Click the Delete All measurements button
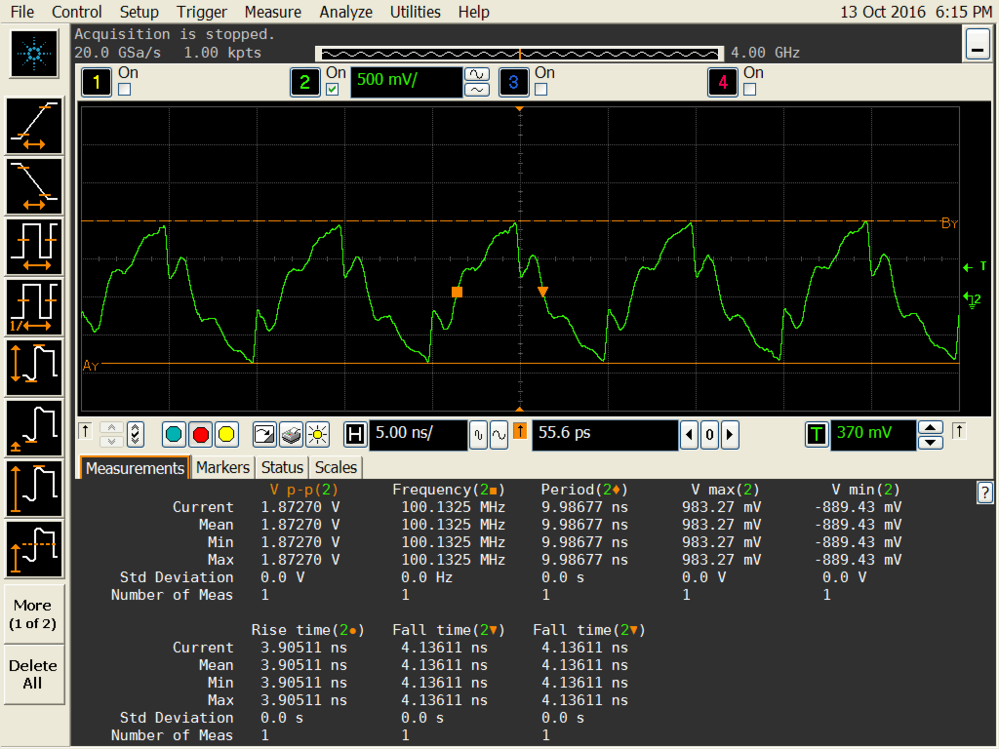The image size is (999, 749). pos(33,674)
